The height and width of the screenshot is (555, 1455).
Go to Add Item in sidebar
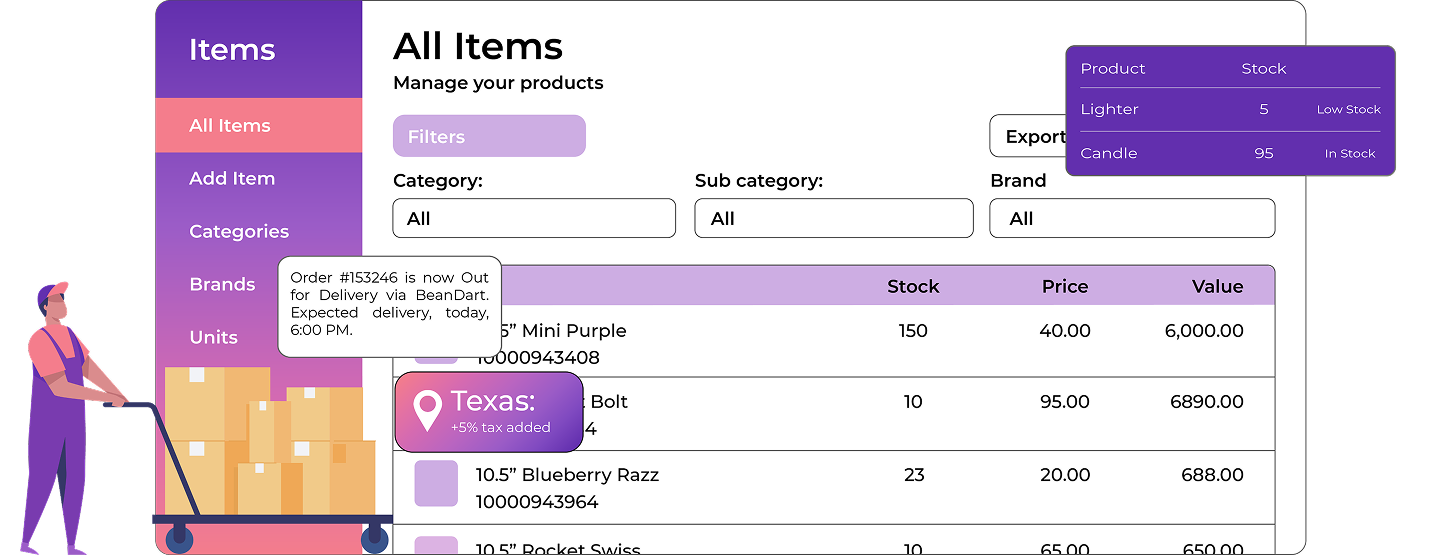pyautogui.click(x=232, y=179)
